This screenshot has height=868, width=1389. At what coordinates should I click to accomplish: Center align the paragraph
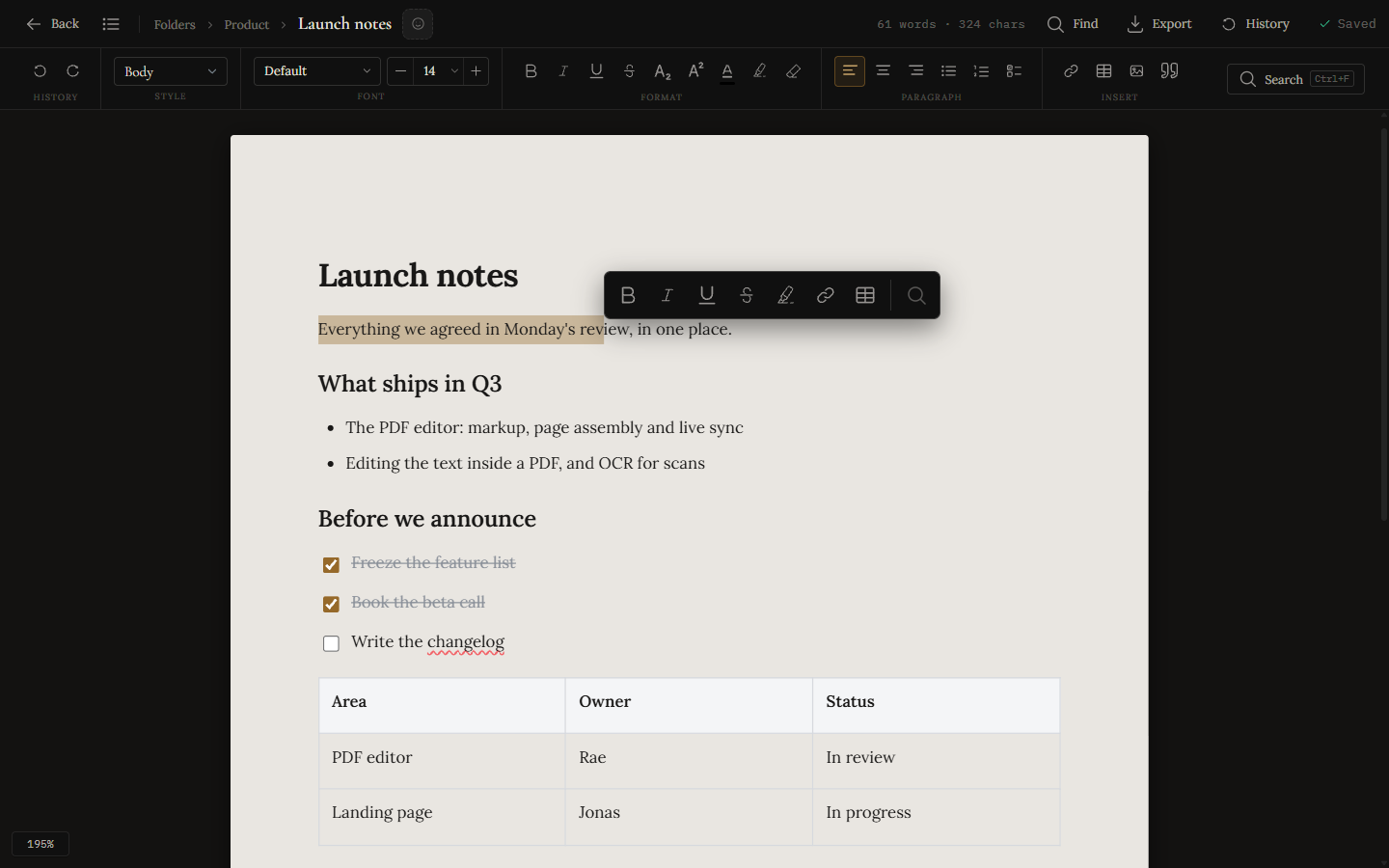coord(883,71)
